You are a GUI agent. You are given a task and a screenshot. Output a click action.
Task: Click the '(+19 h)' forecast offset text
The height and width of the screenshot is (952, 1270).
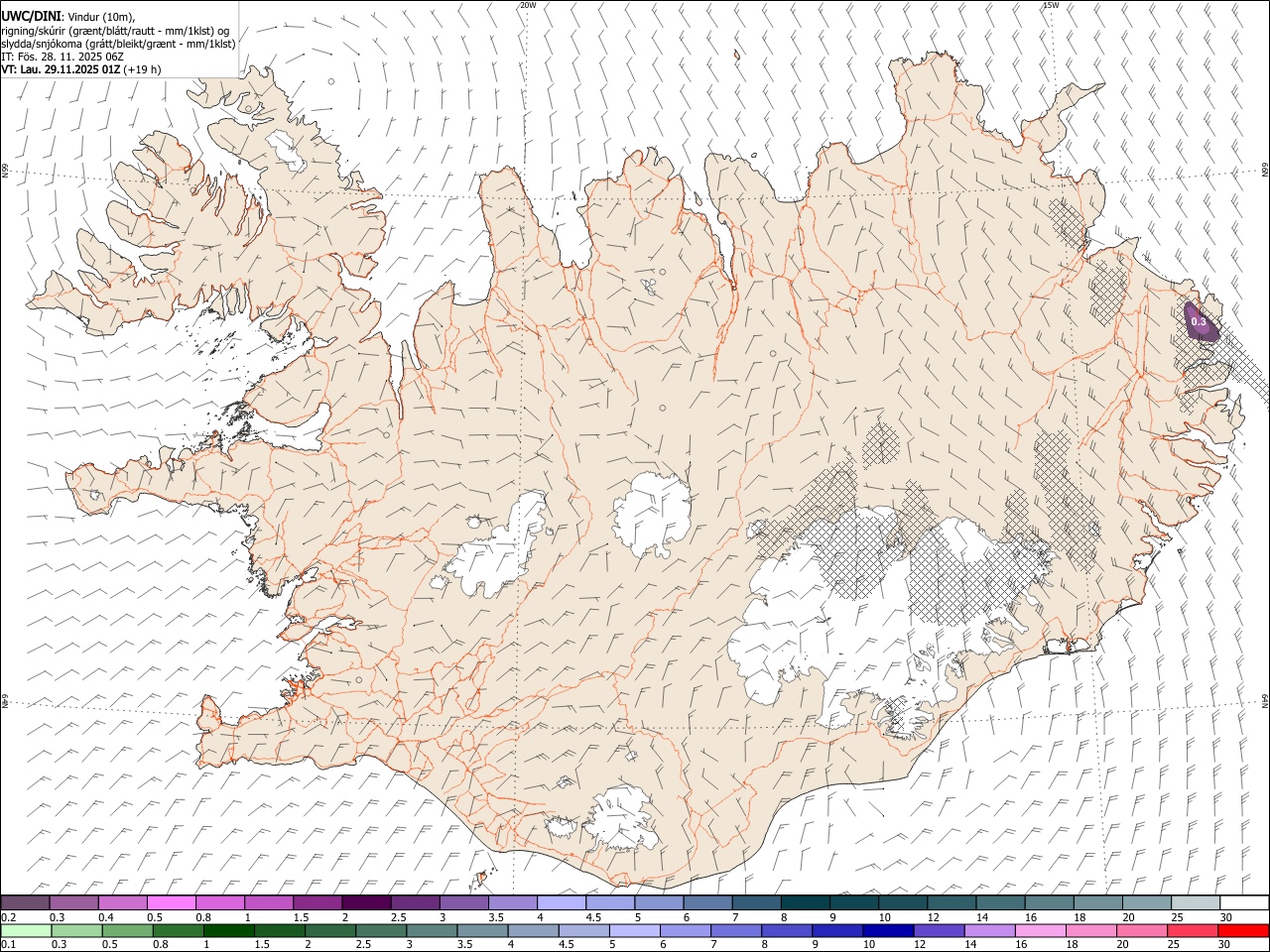point(143,69)
